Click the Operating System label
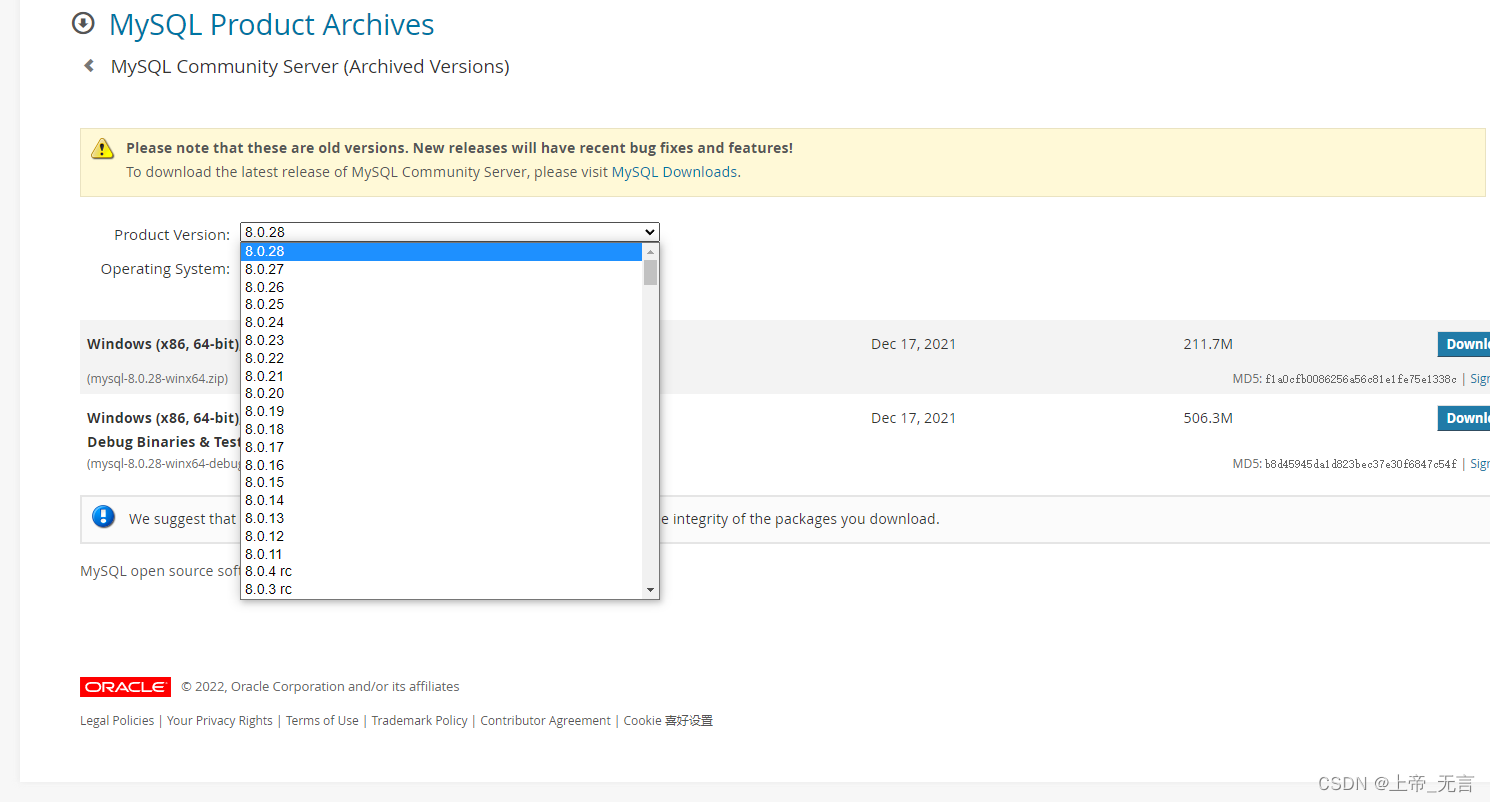The image size is (1490, 802). pos(165,269)
